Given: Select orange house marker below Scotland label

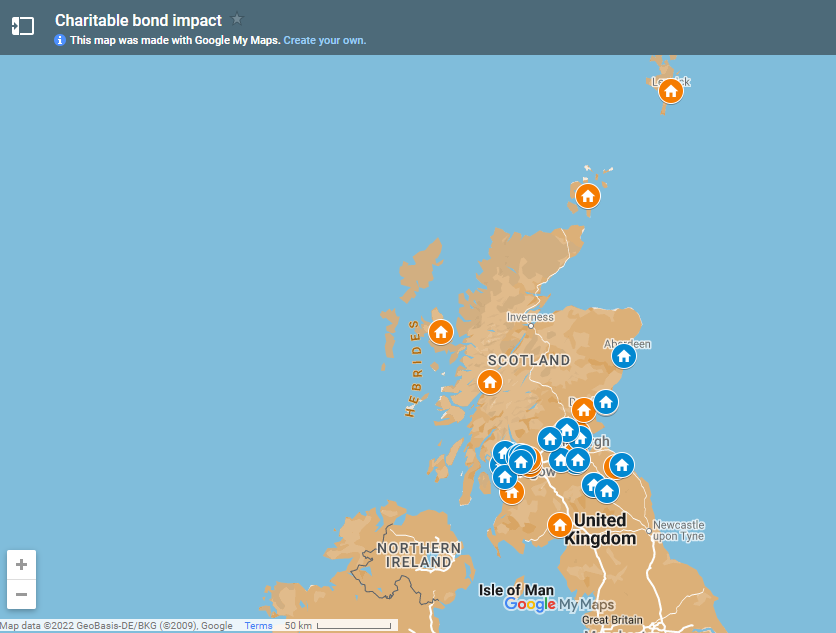Looking at the screenshot, I should 489,382.
